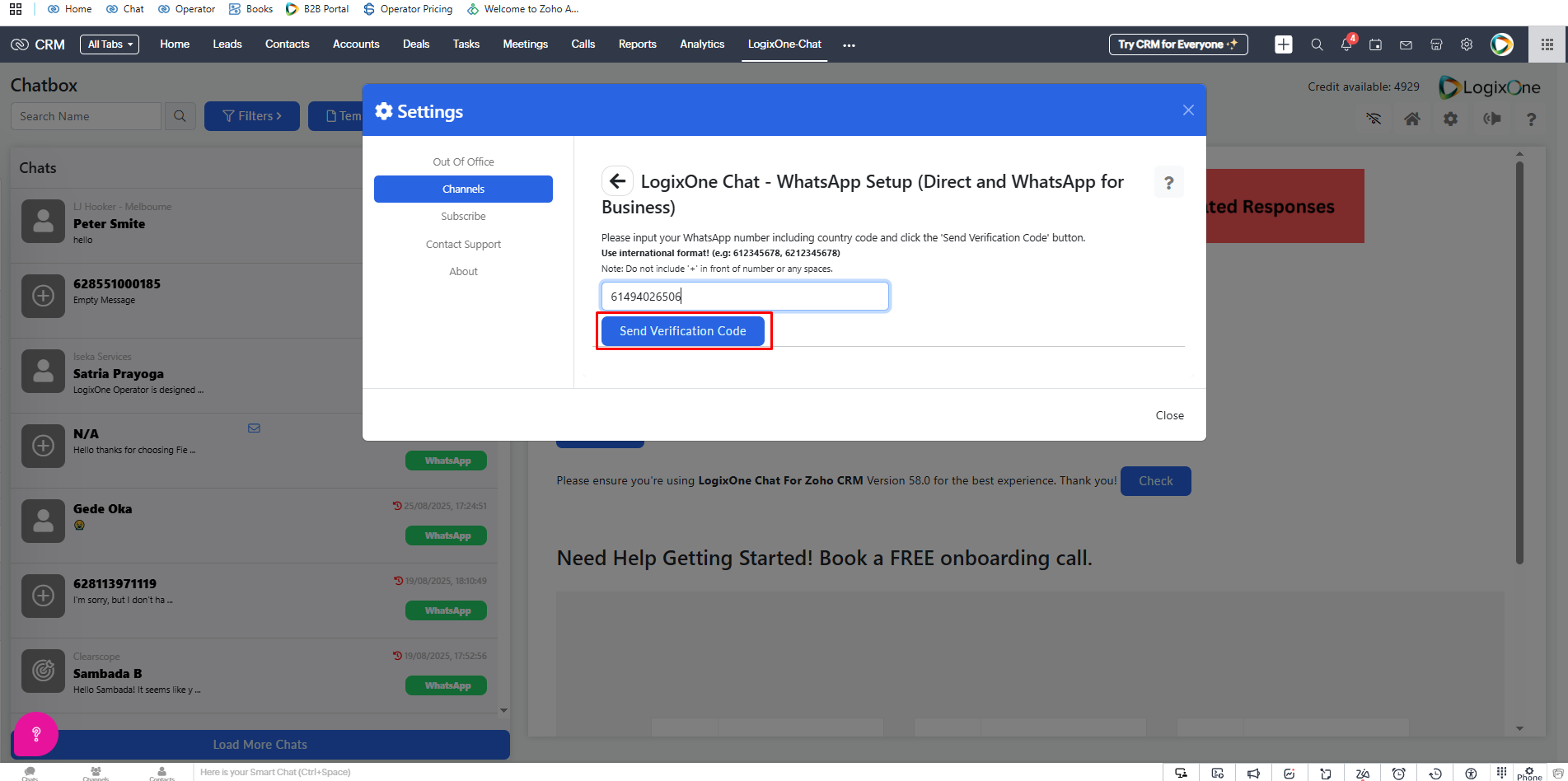The image size is (1568, 781).
Task: Open the calendar icon in CRM header
Action: click(1375, 44)
